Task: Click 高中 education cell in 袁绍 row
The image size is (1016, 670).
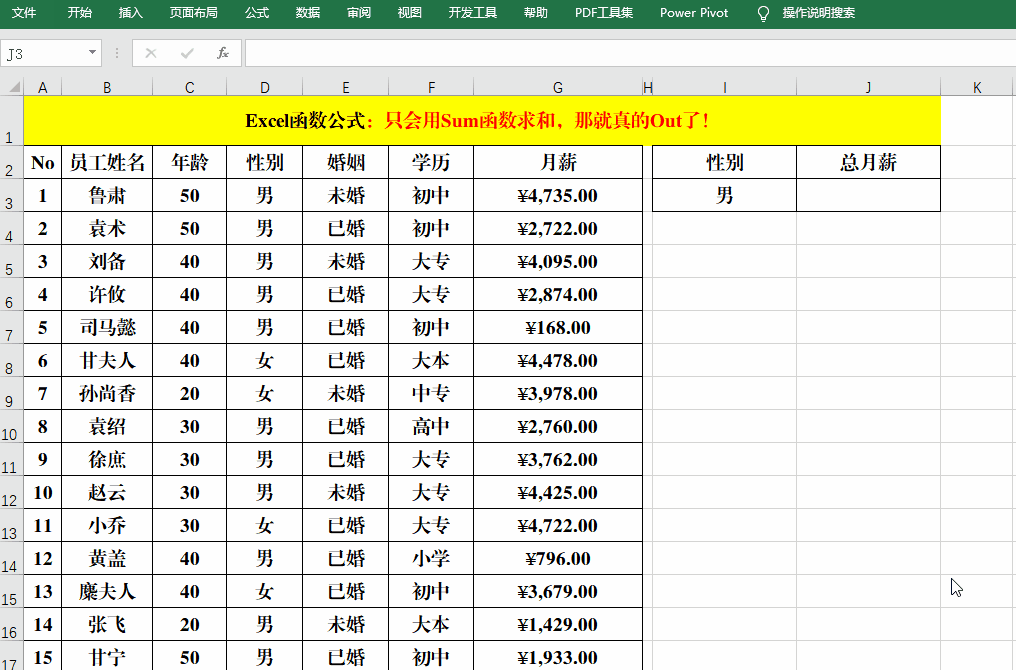Action: tap(431, 426)
